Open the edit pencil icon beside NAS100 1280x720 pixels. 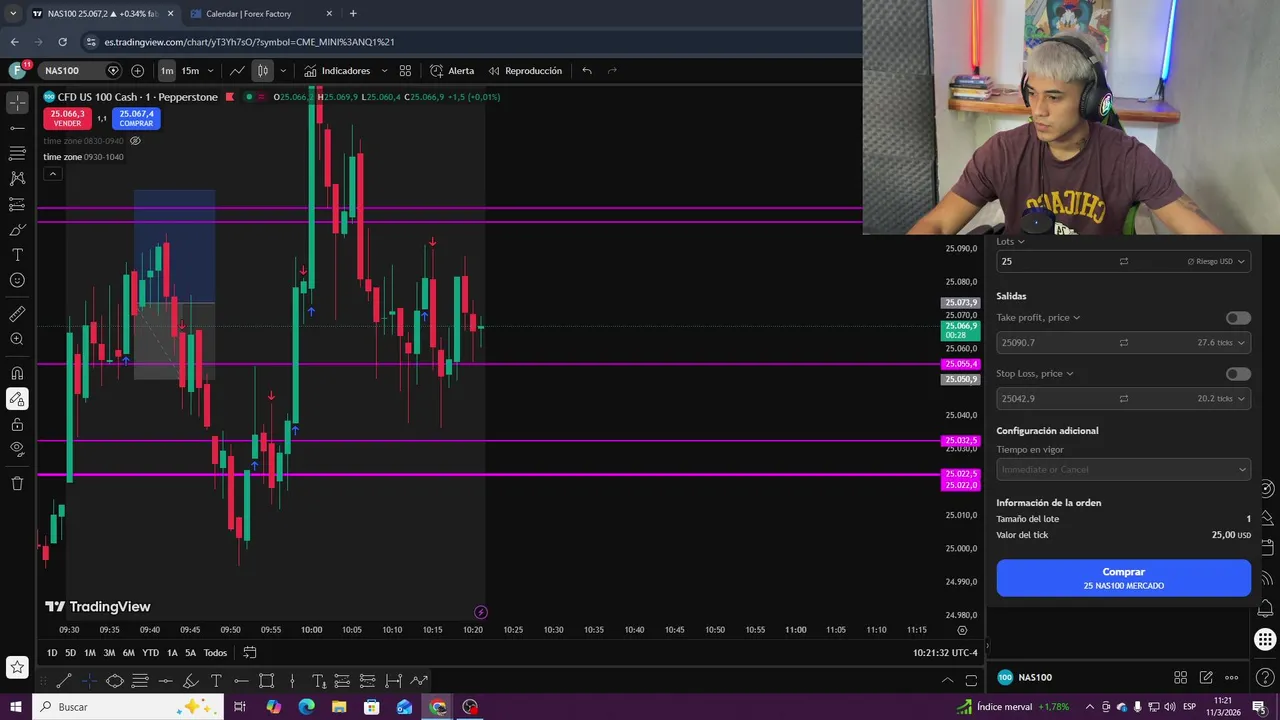[1206, 678]
